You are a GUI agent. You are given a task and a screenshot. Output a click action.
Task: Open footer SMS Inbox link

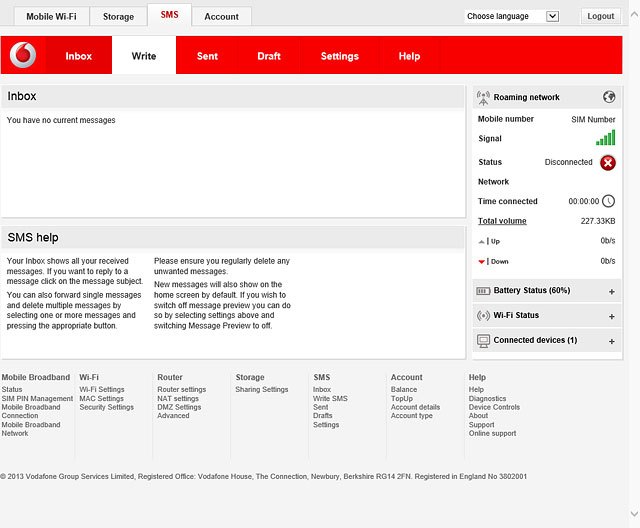click(x=322, y=389)
